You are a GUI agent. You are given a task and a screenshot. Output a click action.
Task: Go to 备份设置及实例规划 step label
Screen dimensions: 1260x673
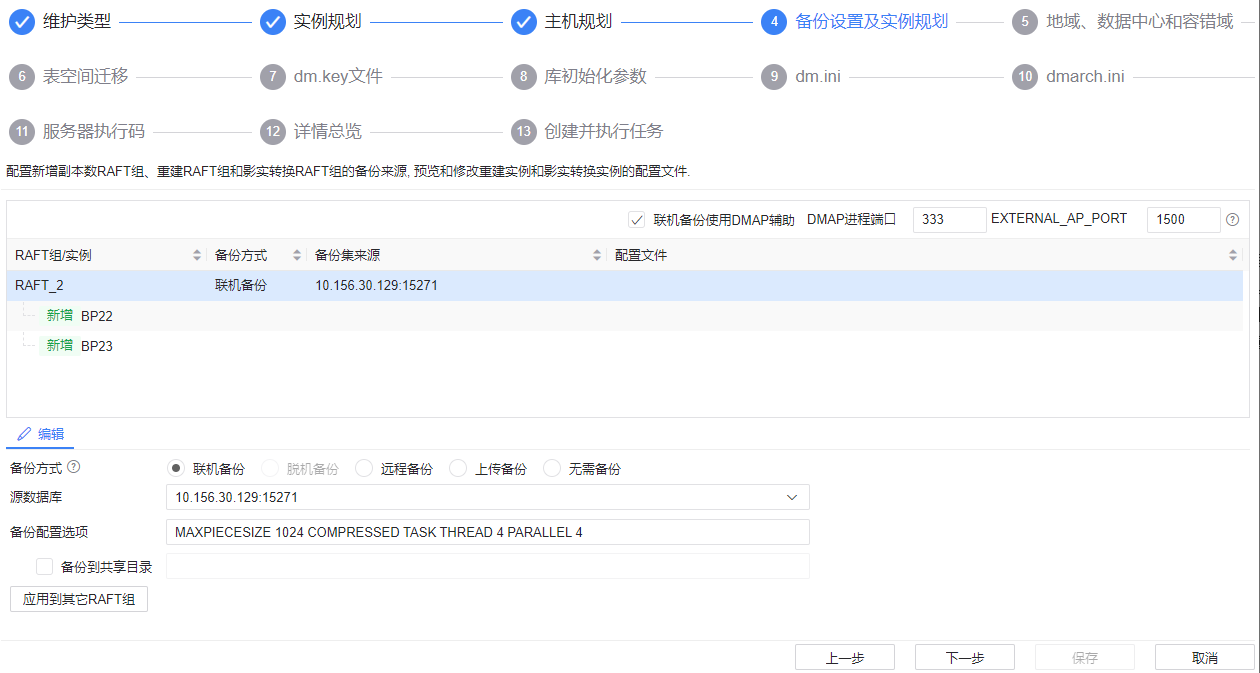[871, 22]
